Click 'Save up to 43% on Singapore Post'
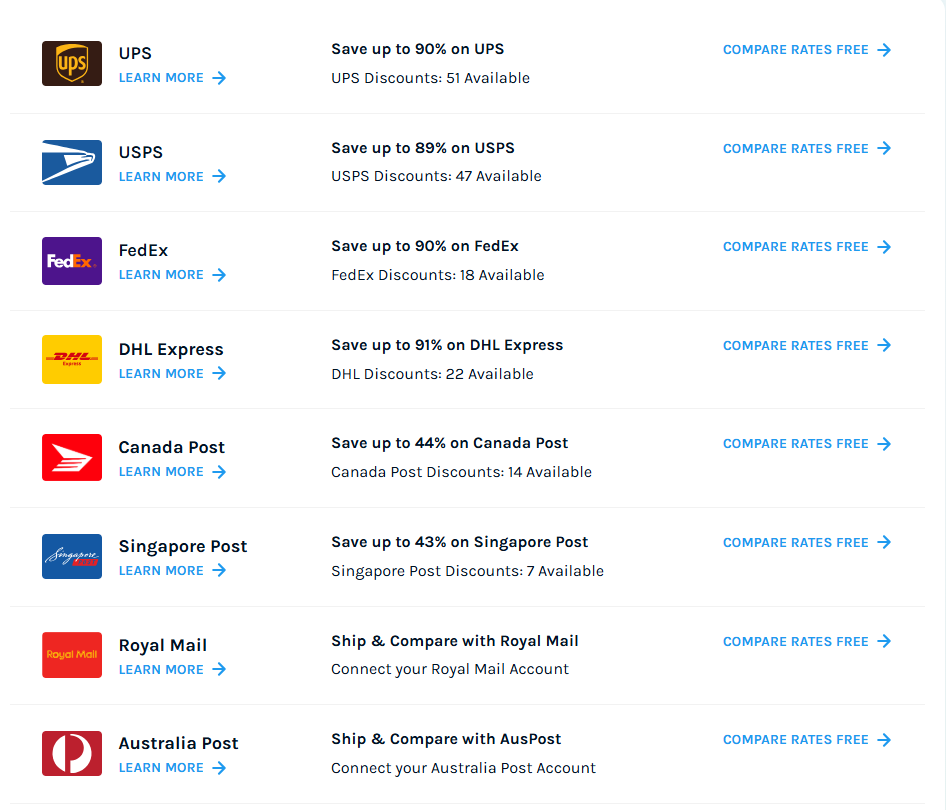This screenshot has height=810, width=946. [460, 543]
